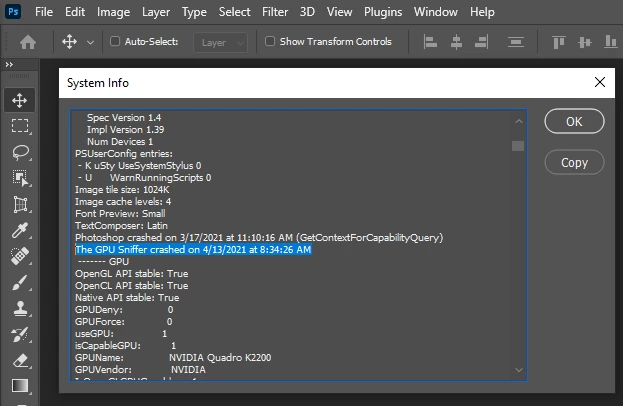Select the History Brush tool

pos(19,334)
